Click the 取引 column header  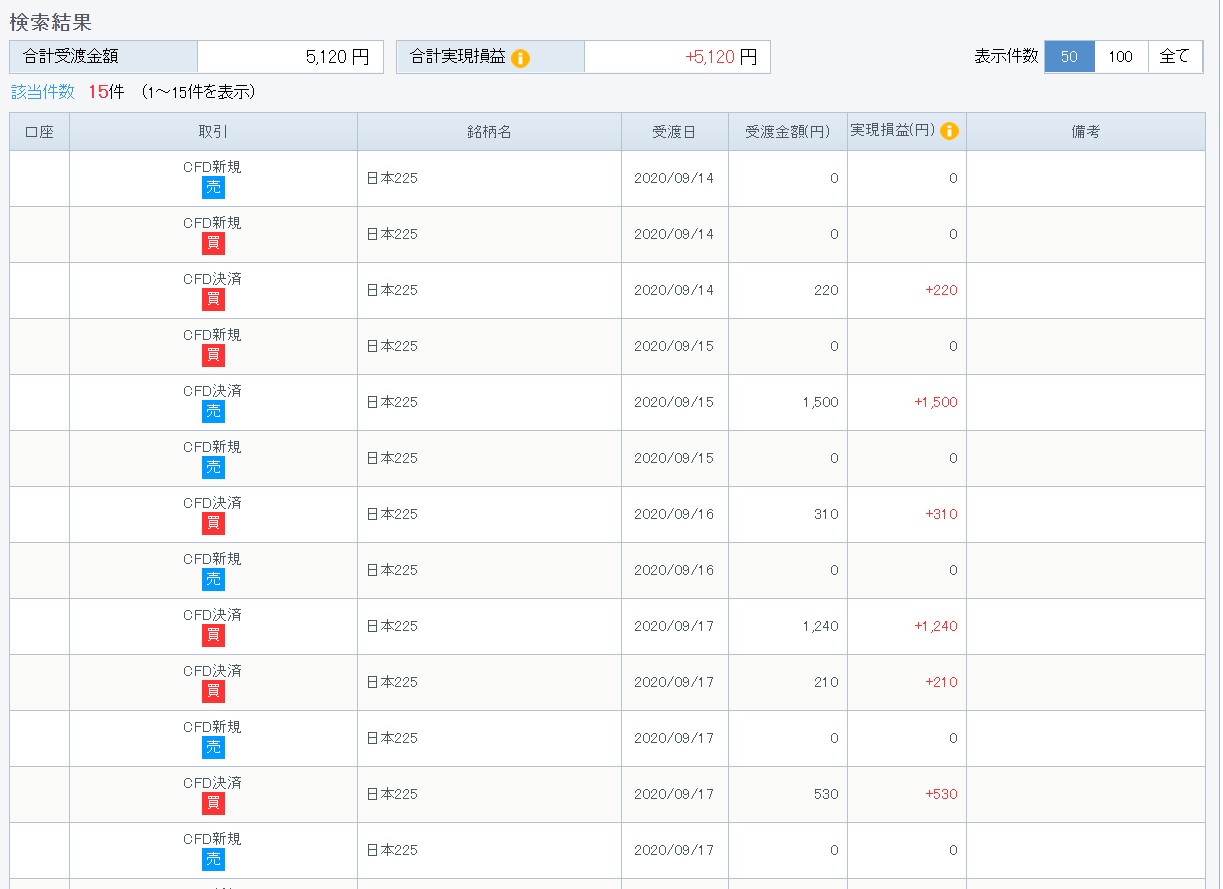pyautogui.click(x=213, y=132)
